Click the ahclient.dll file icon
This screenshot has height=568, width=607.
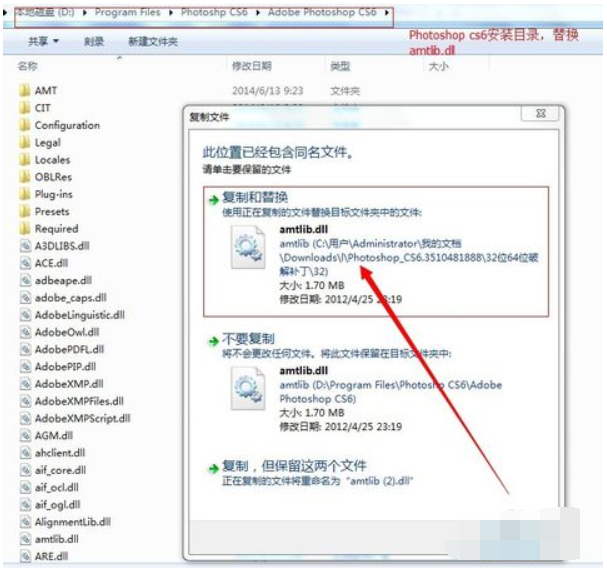[26, 453]
